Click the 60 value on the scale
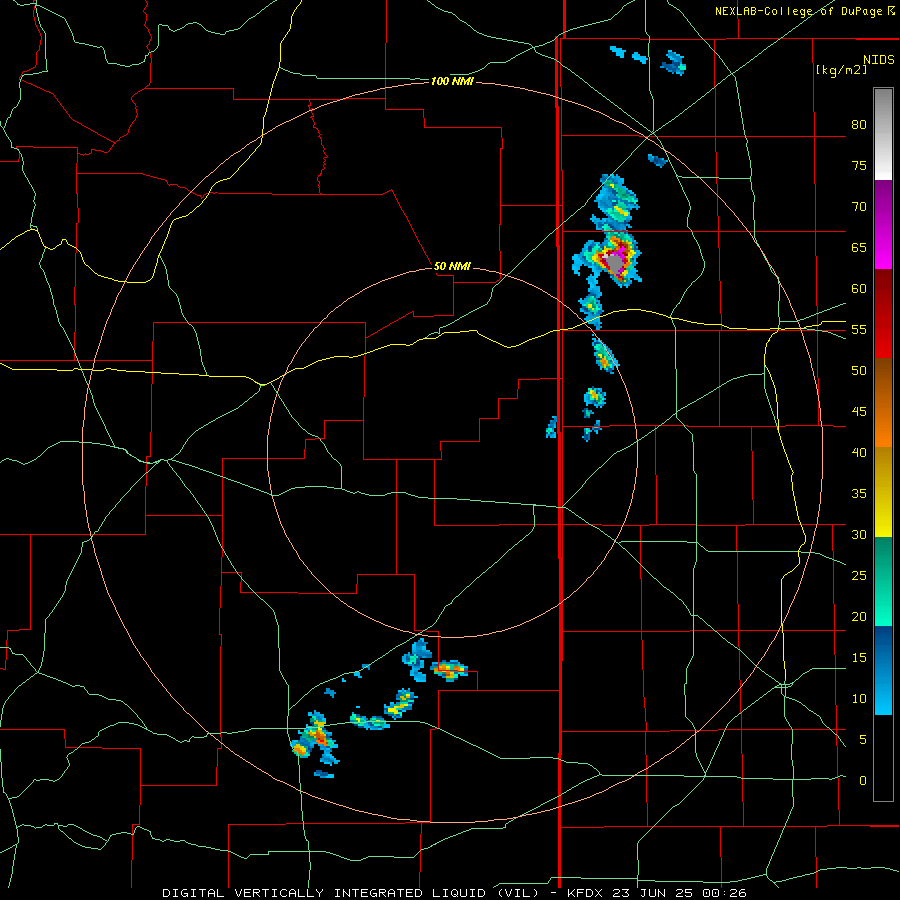This screenshot has width=900, height=900. (x=859, y=289)
